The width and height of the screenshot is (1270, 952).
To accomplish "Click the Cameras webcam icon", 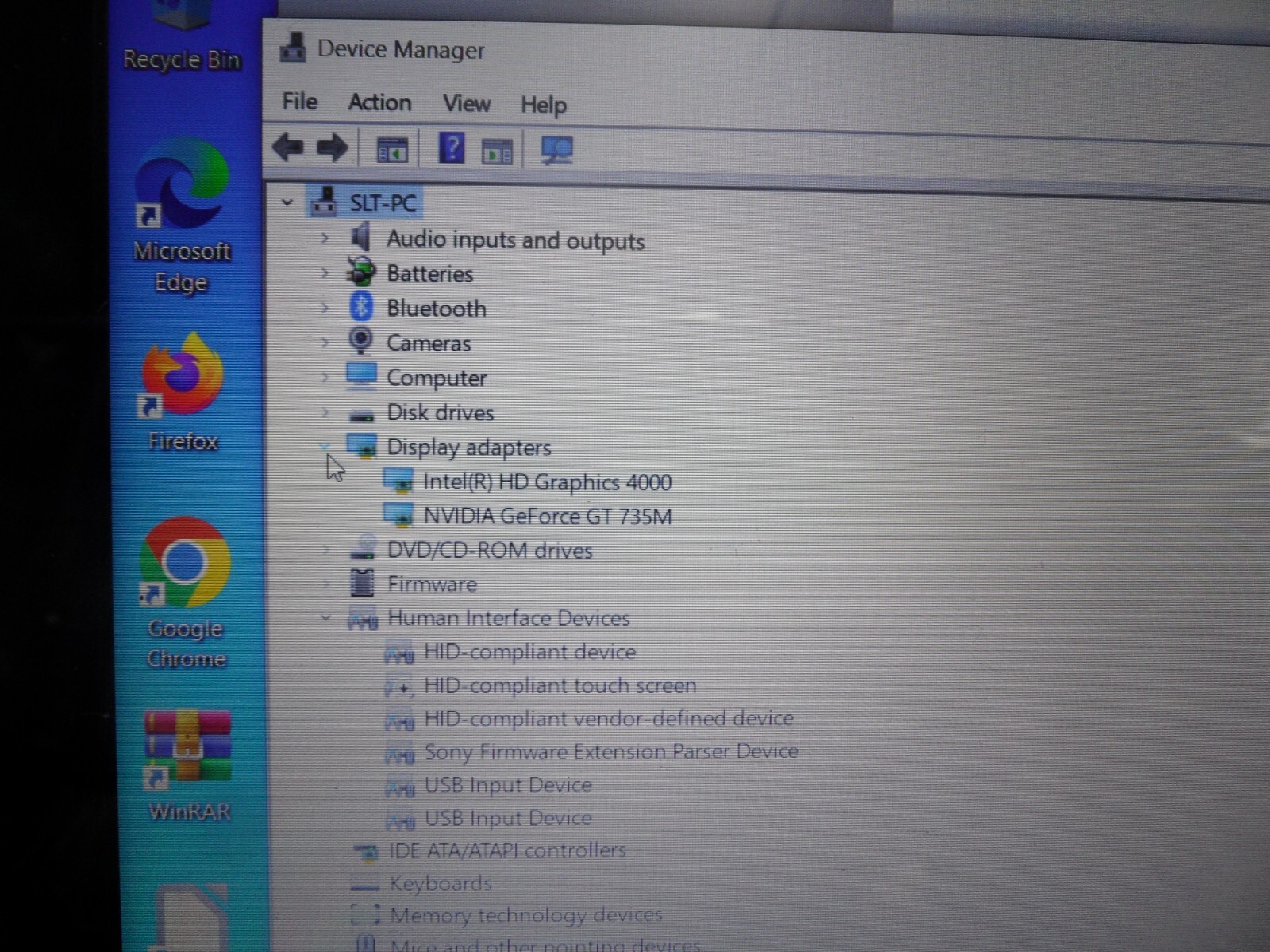I will (361, 342).
